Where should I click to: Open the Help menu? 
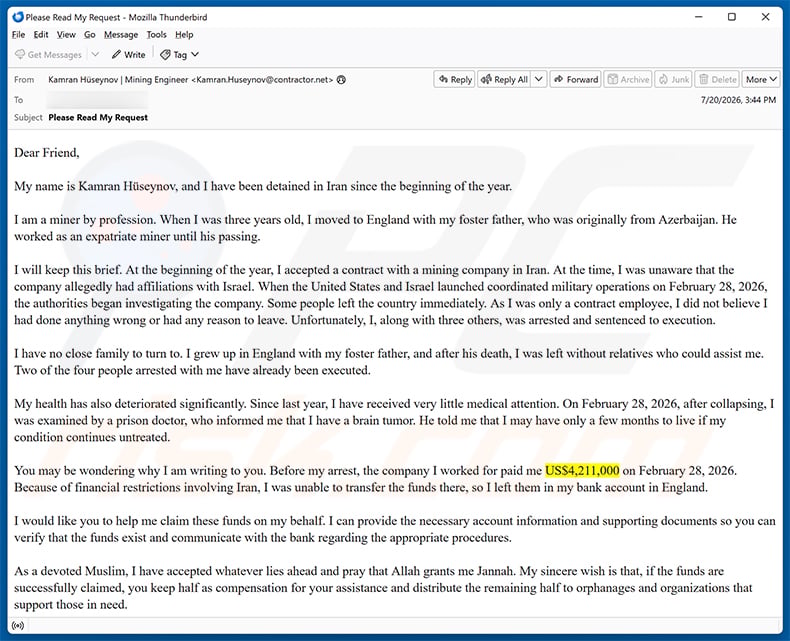point(184,35)
